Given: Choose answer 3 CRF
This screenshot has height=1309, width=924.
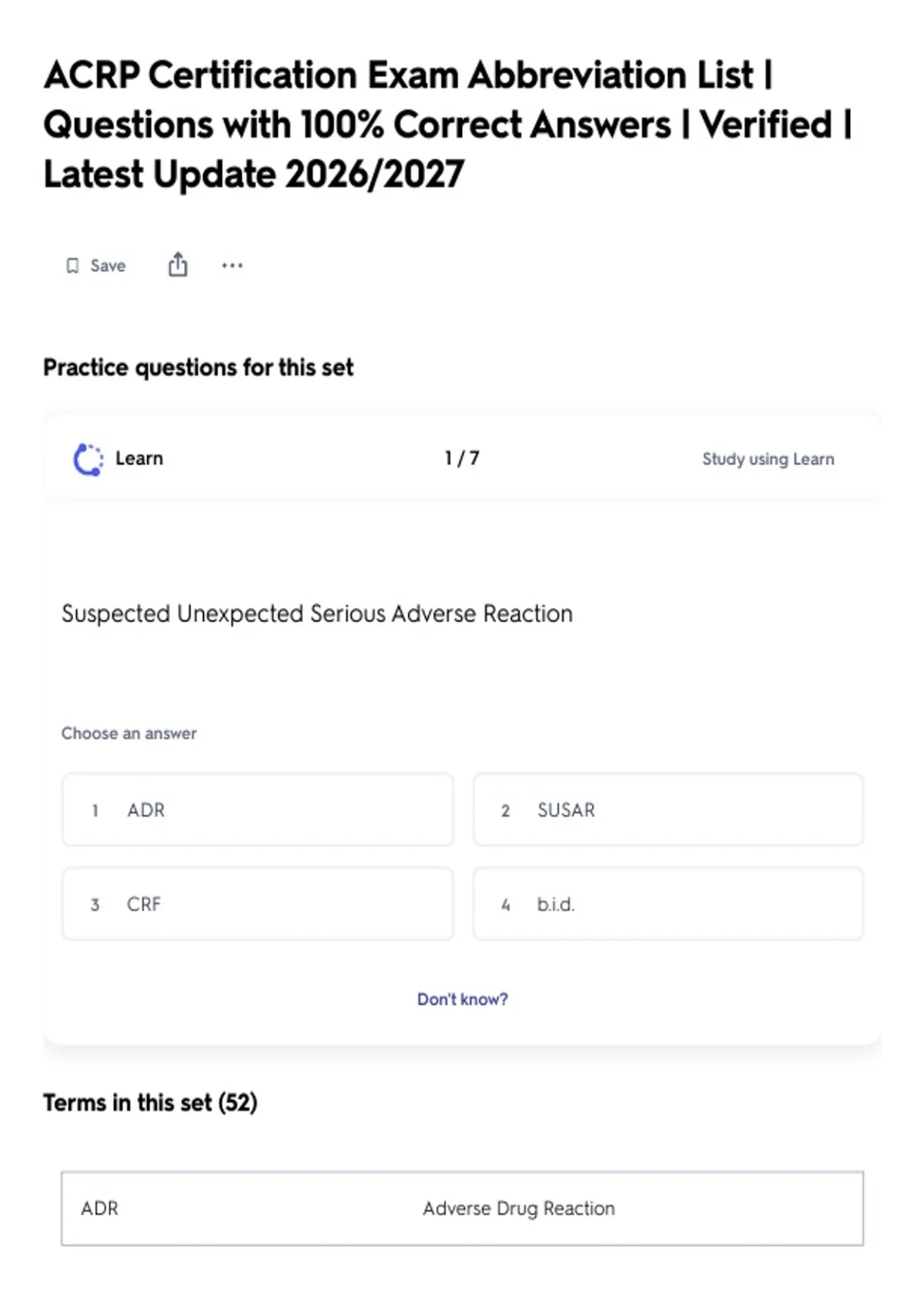Looking at the screenshot, I should click(257, 904).
